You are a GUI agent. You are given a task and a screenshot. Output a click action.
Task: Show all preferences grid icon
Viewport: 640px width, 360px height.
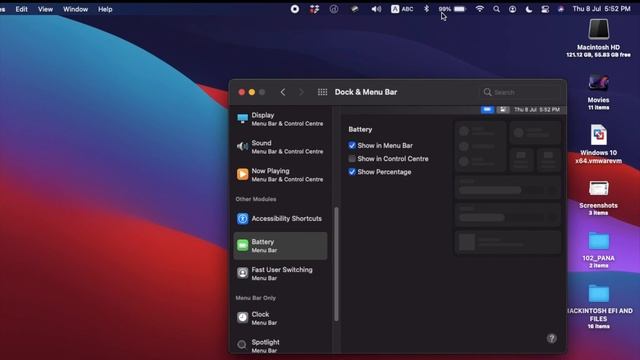[x=322, y=92]
